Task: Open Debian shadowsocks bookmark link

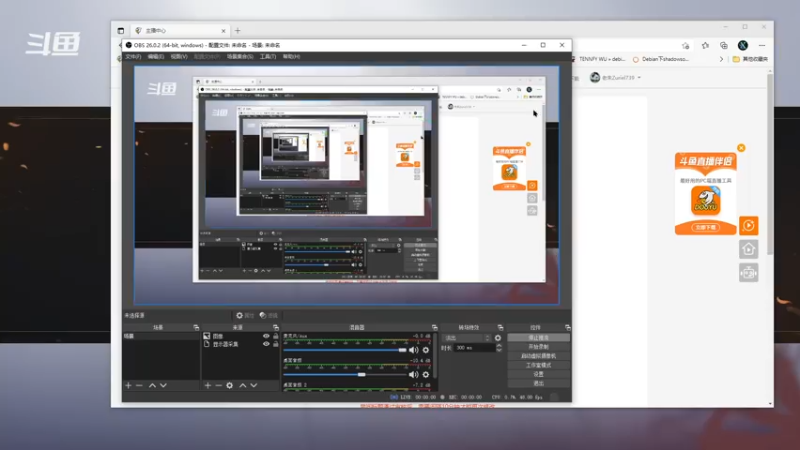Action: (661, 59)
